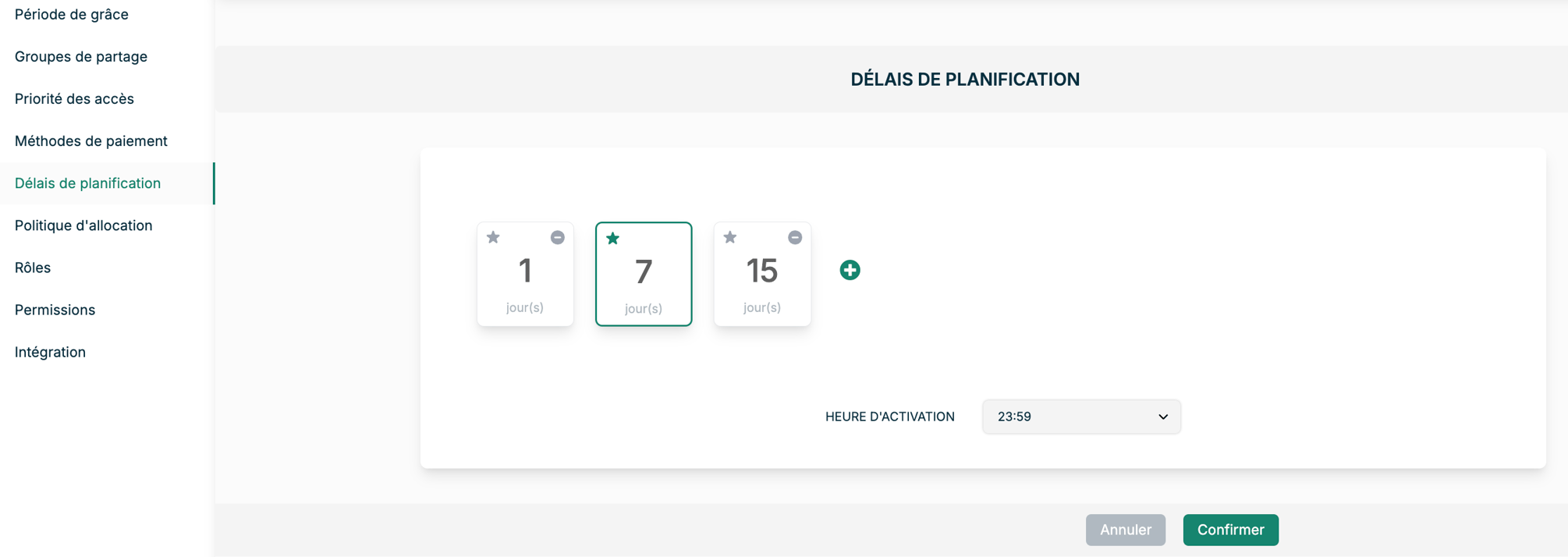This screenshot has width=1568, height=557.
Task: Open the Heure d'activation dropdown
Action: [1080, 417]
